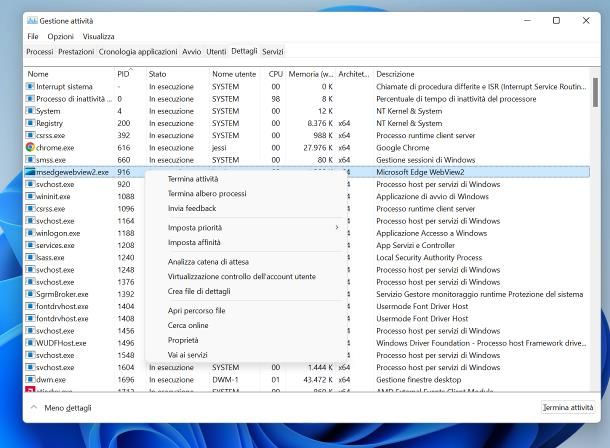The image size is (610, 448).
Task: Sort by the Nome utente column header
Action: tap(234, 74)
